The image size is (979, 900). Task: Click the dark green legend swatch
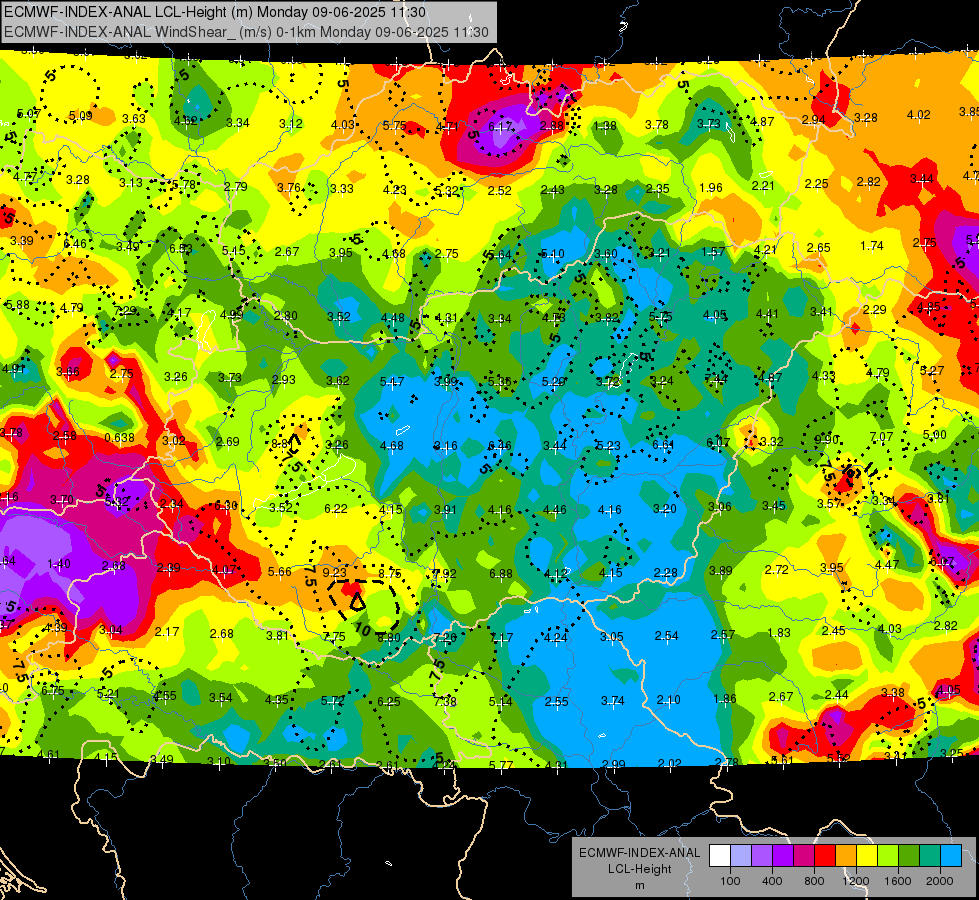(909, 856)
